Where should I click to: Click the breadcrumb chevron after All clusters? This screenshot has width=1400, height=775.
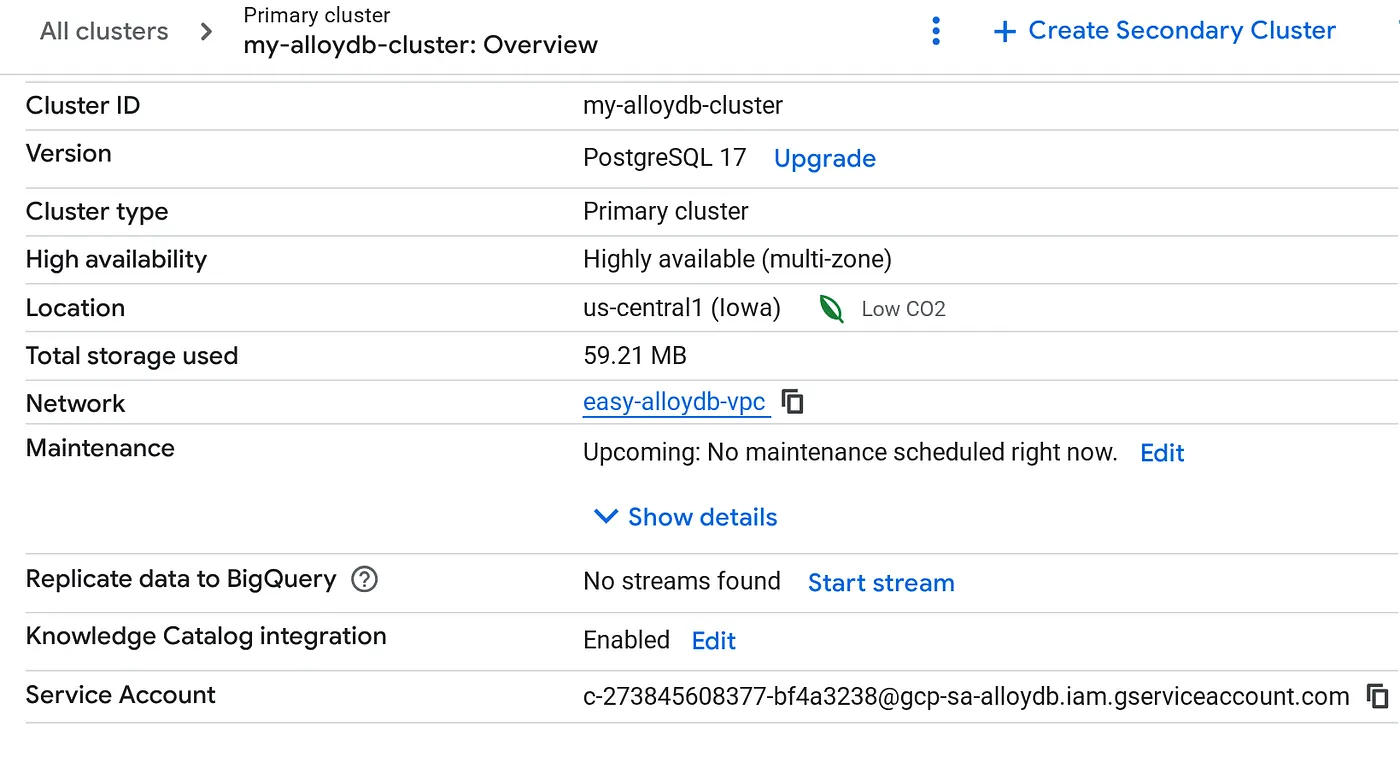[x=206, y=31]
